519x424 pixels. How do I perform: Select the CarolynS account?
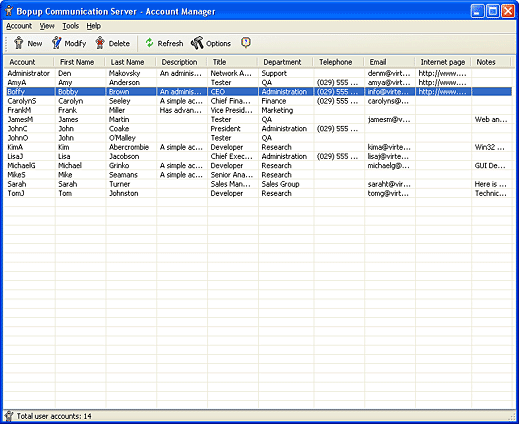(259, 101)
